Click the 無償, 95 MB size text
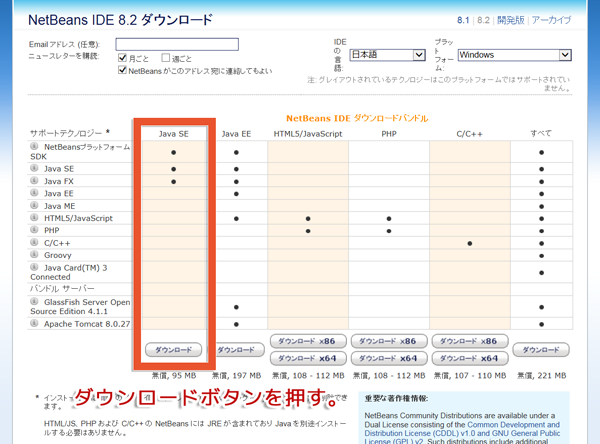This screenshot has width=600, height=444. click(174, 375)
